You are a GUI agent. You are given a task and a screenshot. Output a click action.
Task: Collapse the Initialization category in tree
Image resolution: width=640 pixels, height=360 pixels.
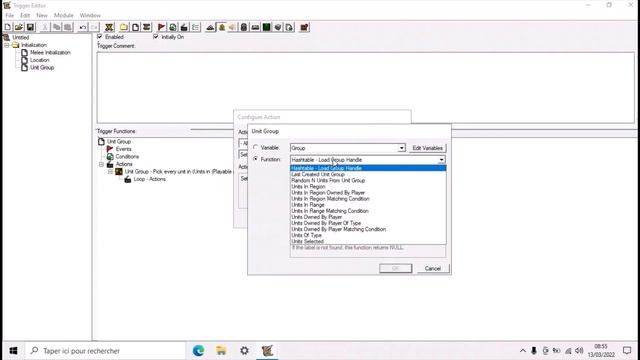pyautogui.click(x=7, y=45)
